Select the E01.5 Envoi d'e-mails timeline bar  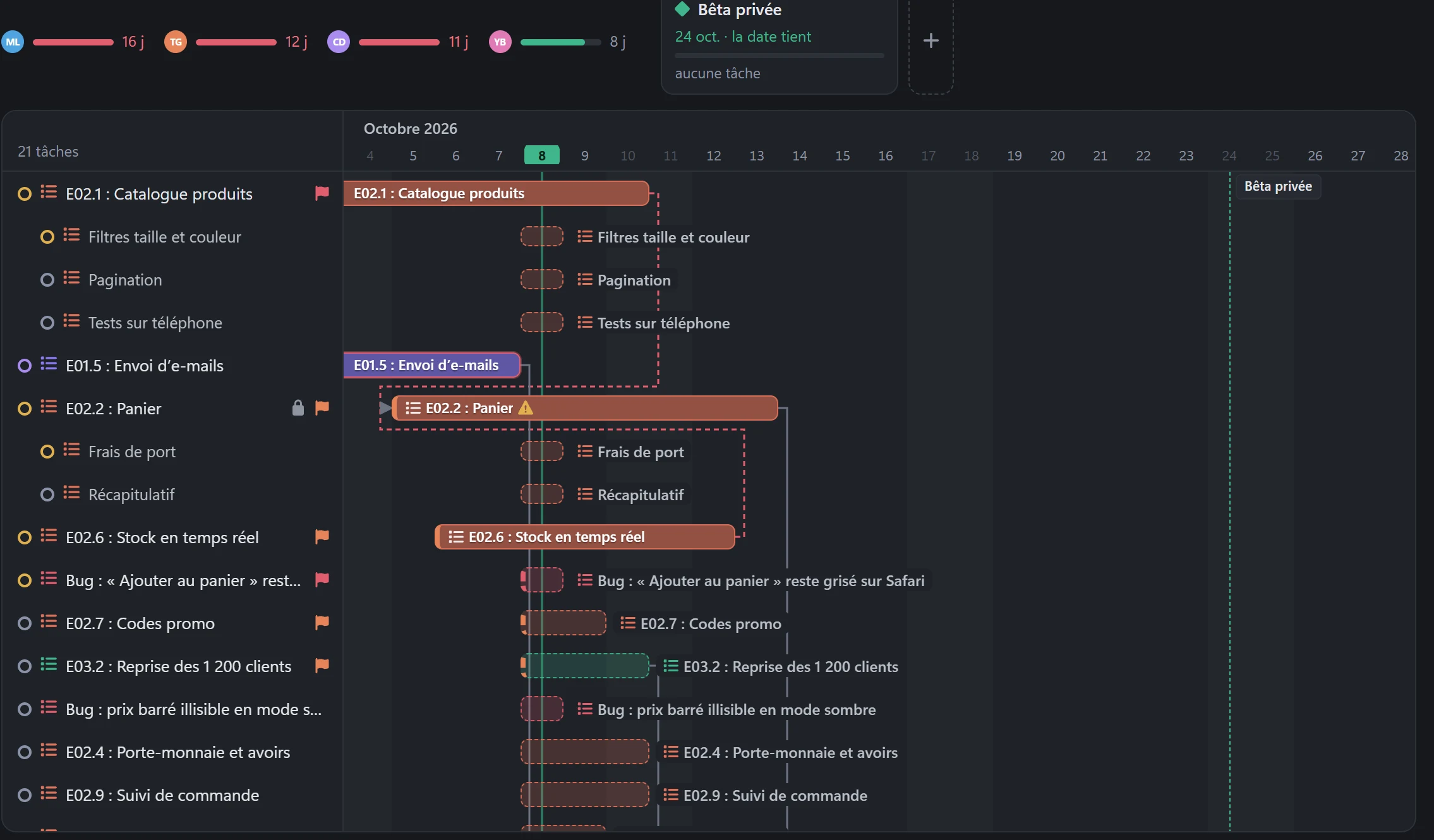tap(432, 365)
